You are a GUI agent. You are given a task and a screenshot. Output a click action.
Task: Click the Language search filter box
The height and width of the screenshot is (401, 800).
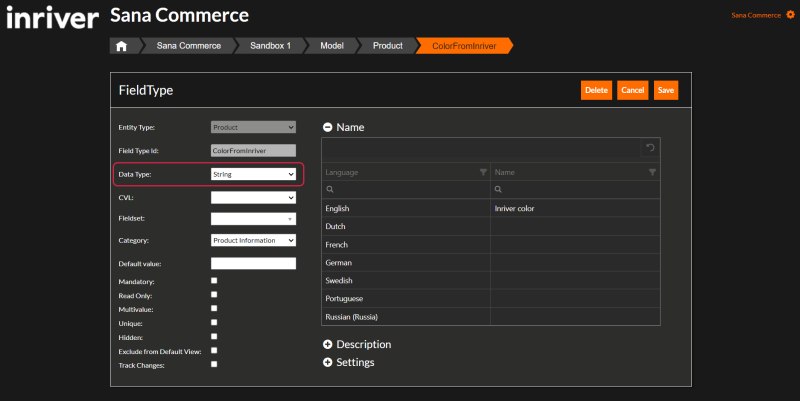tap(406, 189)
